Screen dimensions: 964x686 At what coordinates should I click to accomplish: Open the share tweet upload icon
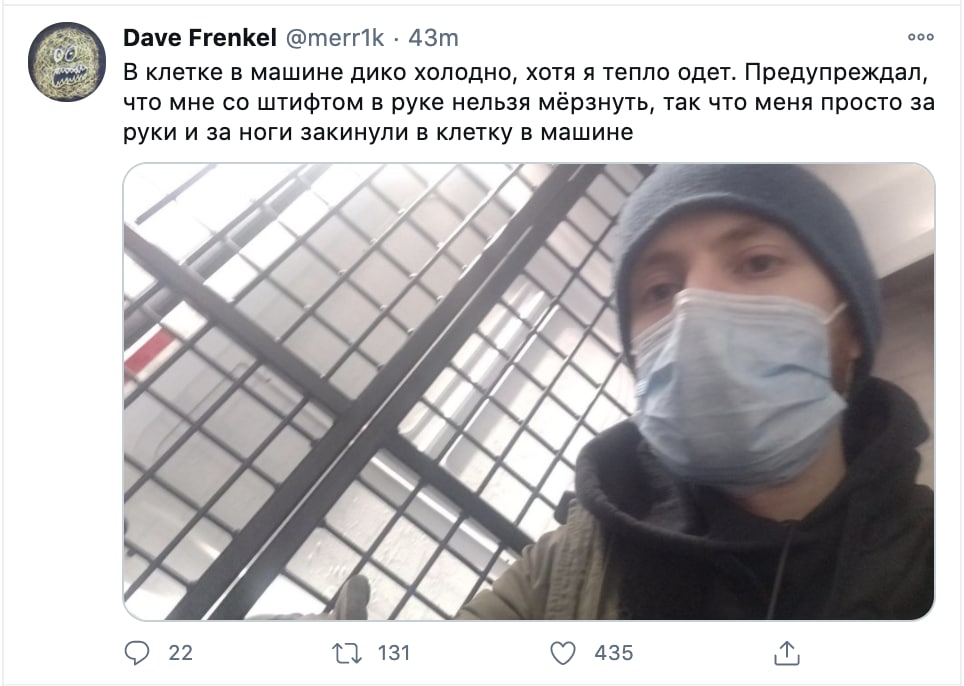(x=786, y=652)
